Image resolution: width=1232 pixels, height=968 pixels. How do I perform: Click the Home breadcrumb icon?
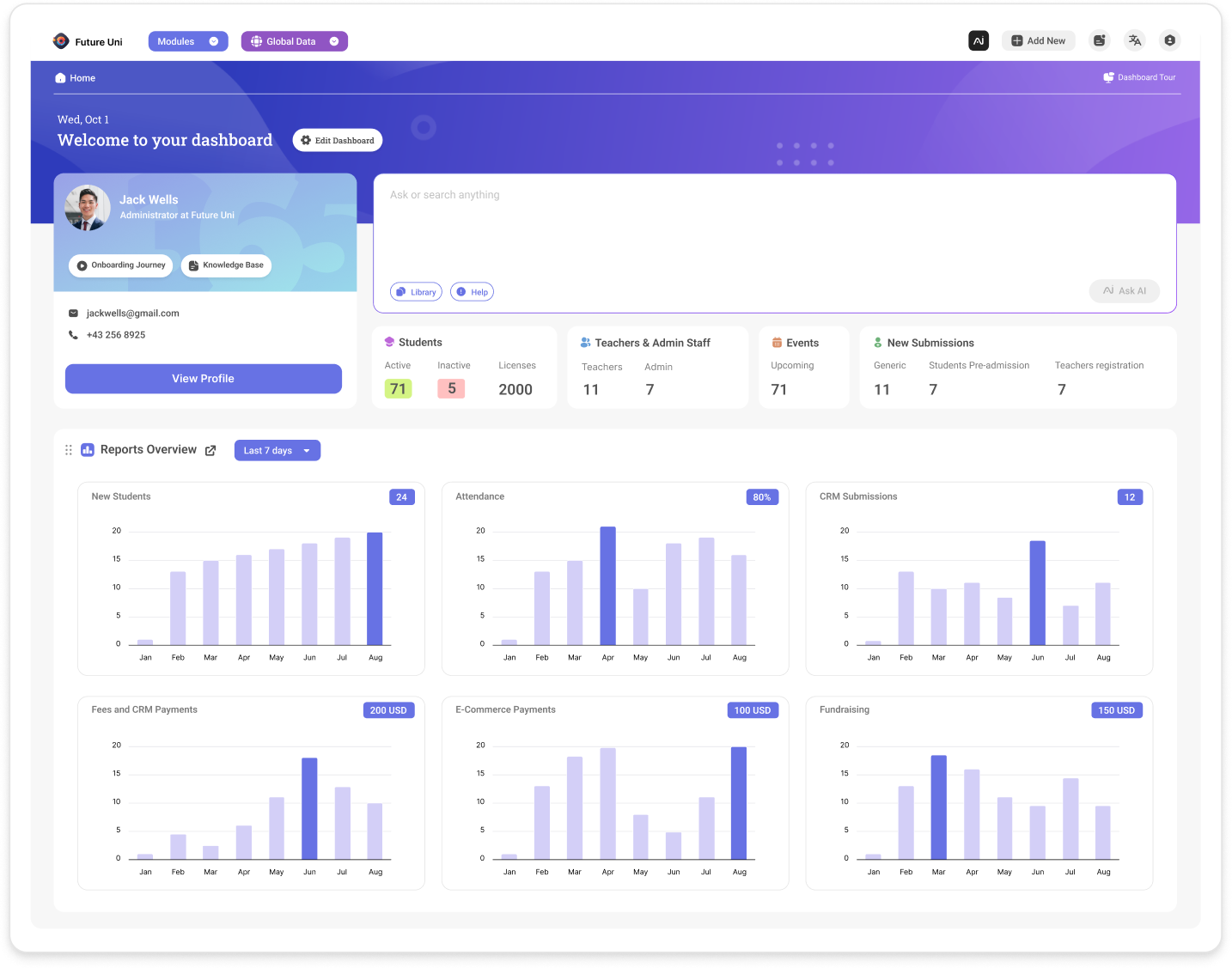[60, 78]
